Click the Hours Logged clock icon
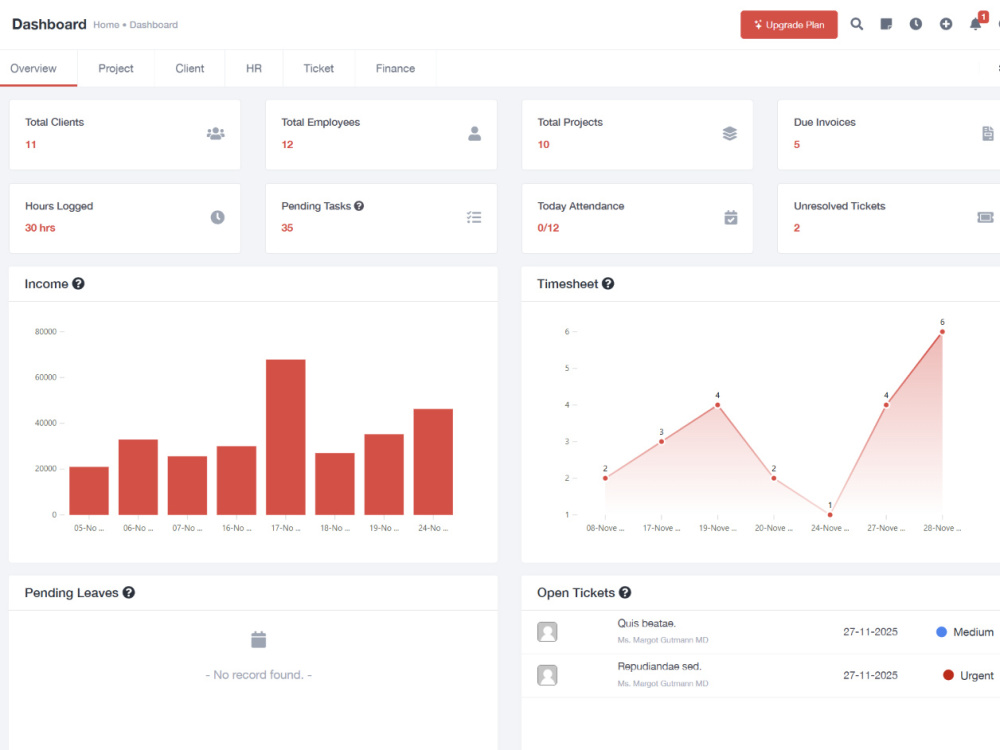Image resolution: width=1000 pixels, height=750 pixels. pyautogui.click(x=217, y=217)
